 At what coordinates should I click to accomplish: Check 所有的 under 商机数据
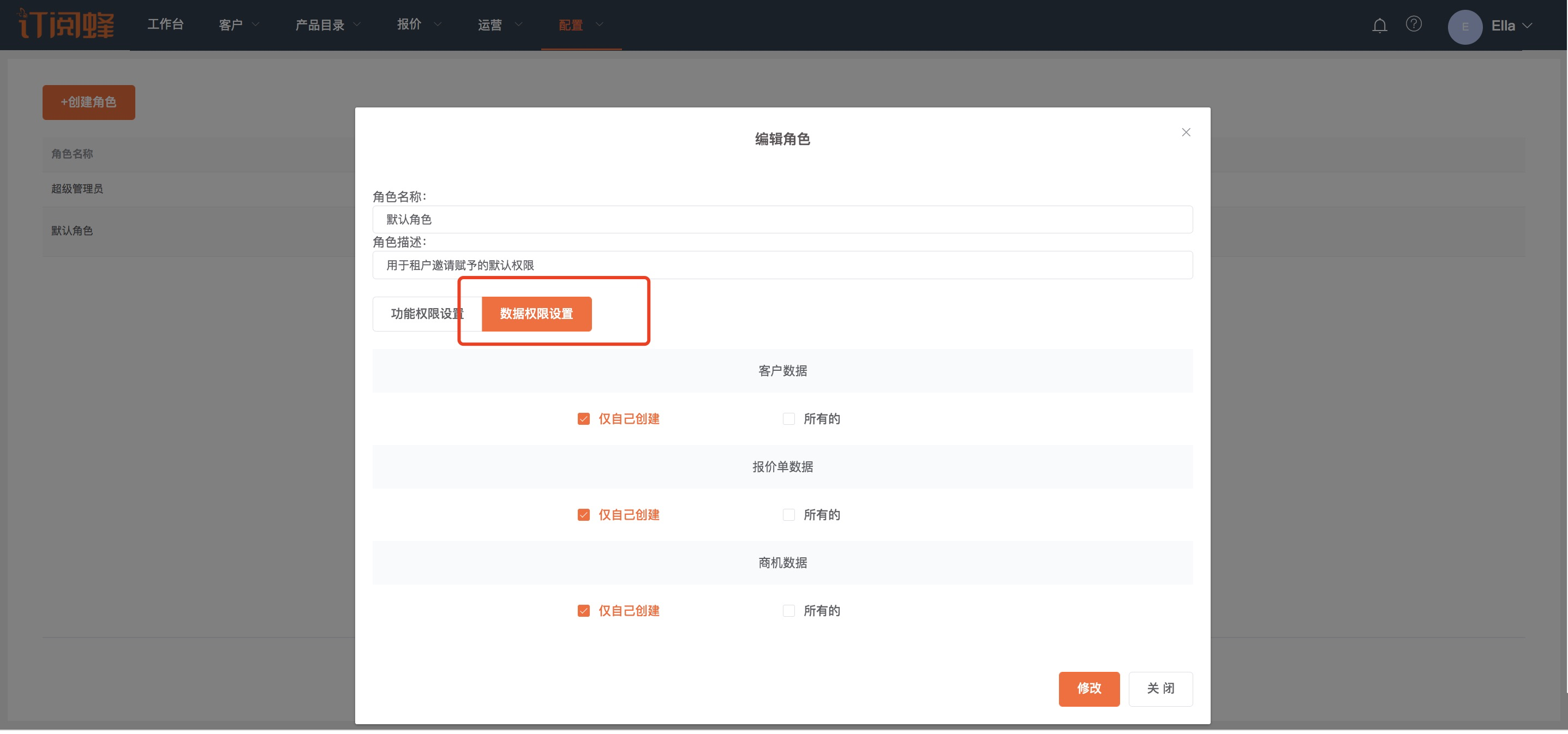[x=788, y=610]
